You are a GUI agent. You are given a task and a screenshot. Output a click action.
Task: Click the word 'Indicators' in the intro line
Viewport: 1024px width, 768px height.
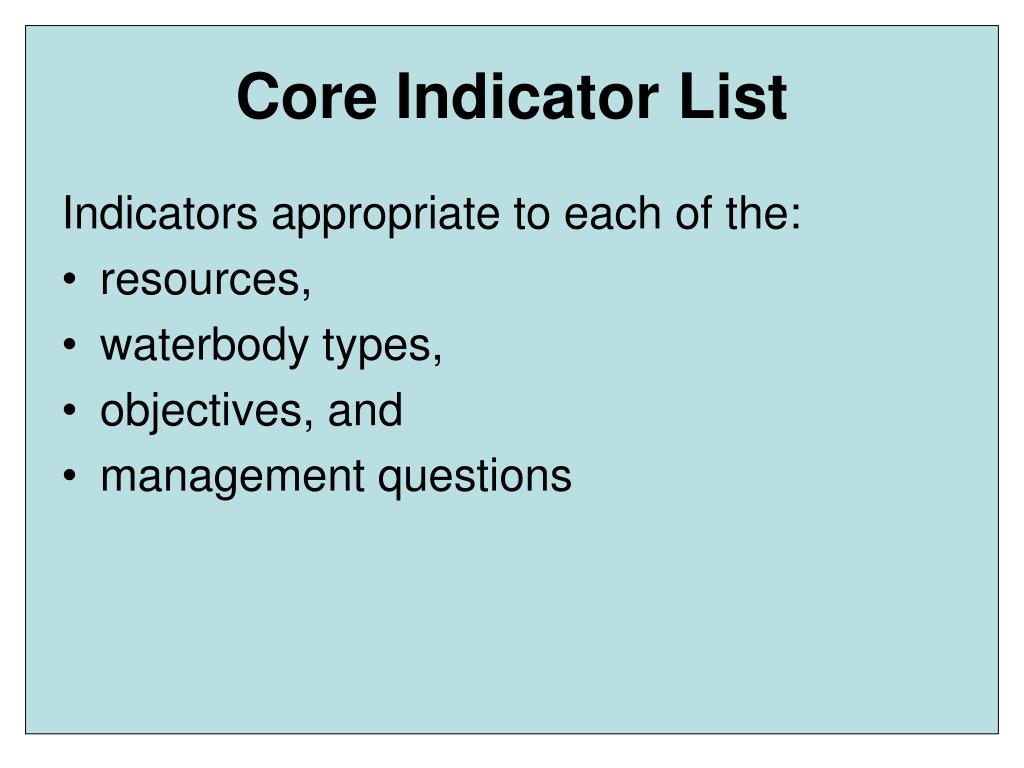[x=160, y=214]
